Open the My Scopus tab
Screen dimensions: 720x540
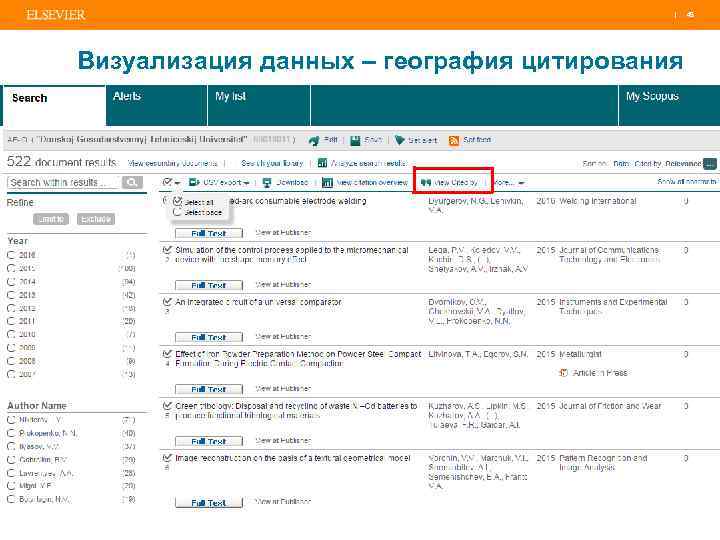click(x=669, y=105)
